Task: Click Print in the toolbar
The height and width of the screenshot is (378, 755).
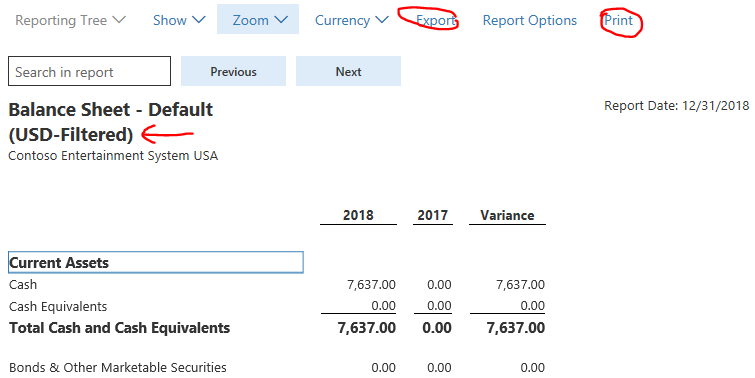Action: click(619, 20)
